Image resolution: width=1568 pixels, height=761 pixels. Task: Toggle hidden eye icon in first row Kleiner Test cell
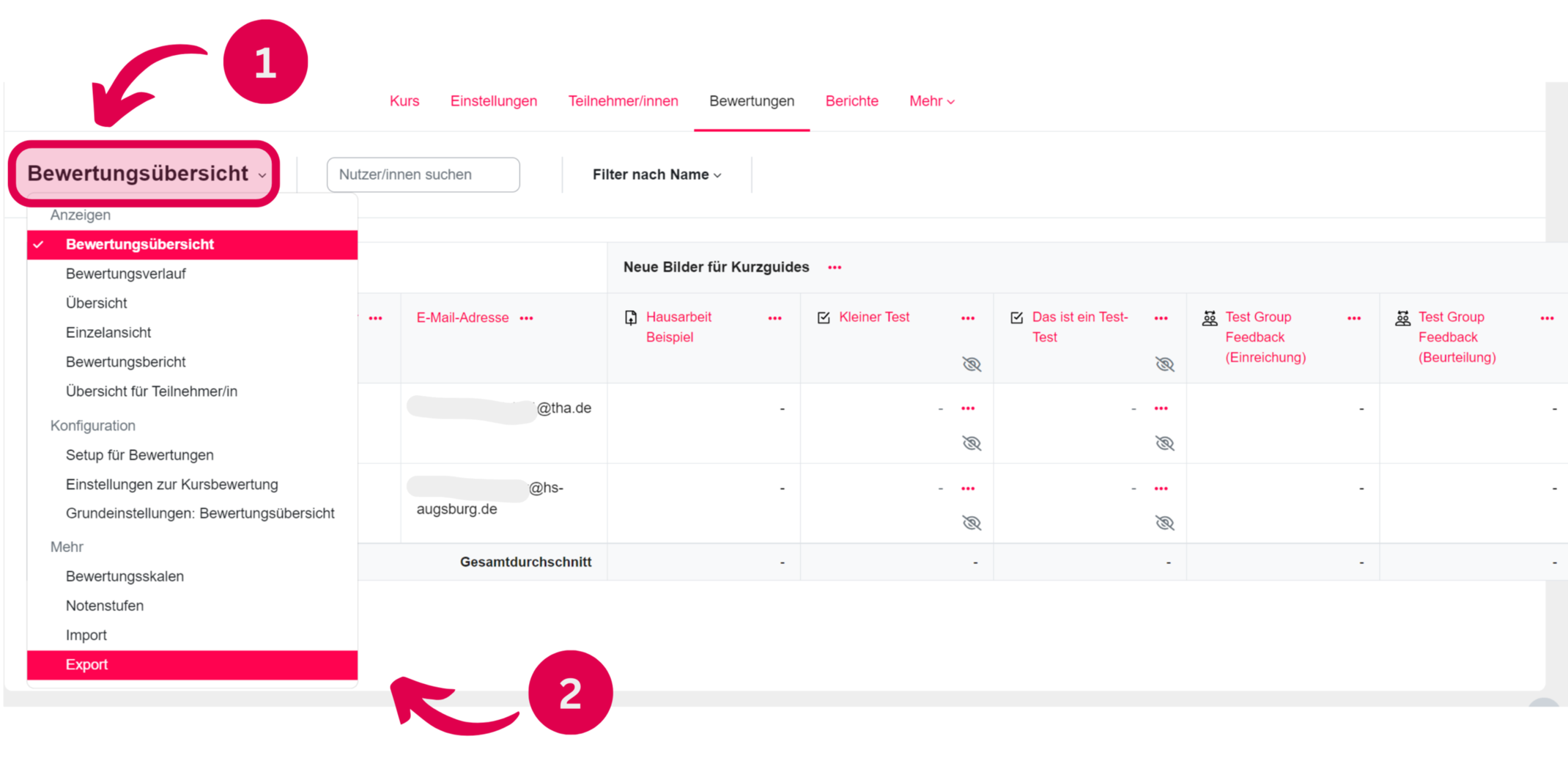(x=972, y=444)
